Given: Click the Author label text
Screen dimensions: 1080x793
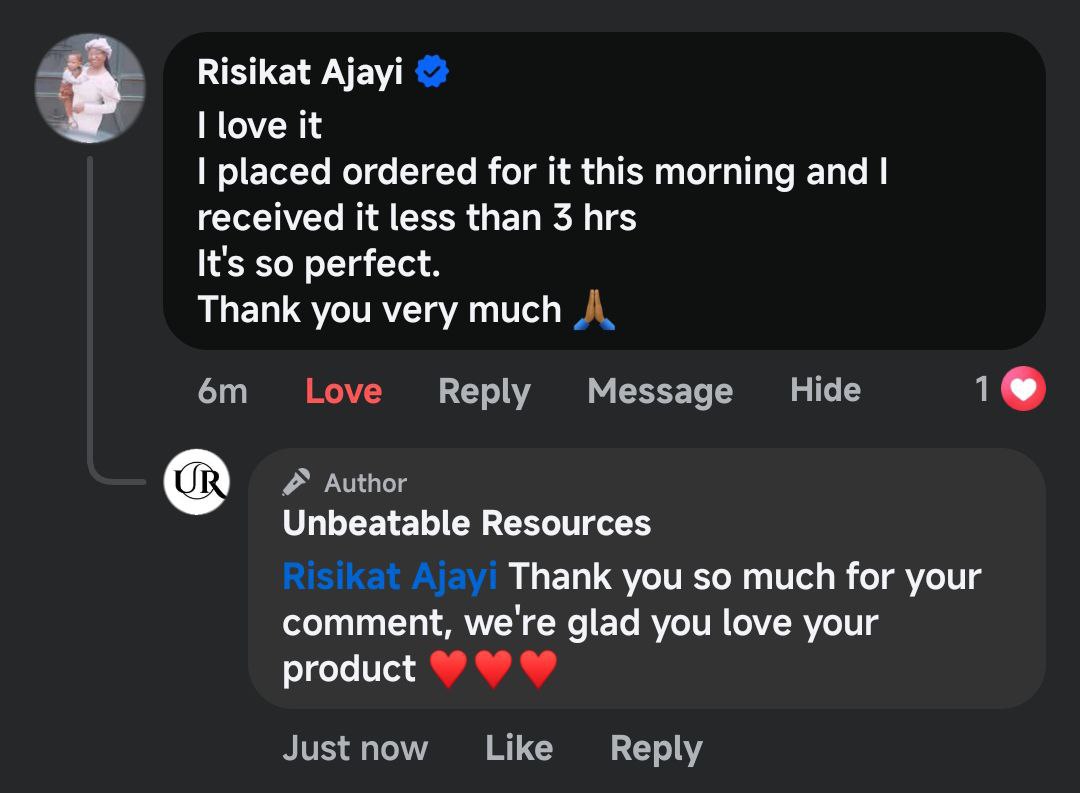Looking at the screenshot, I should click(366, 483).
